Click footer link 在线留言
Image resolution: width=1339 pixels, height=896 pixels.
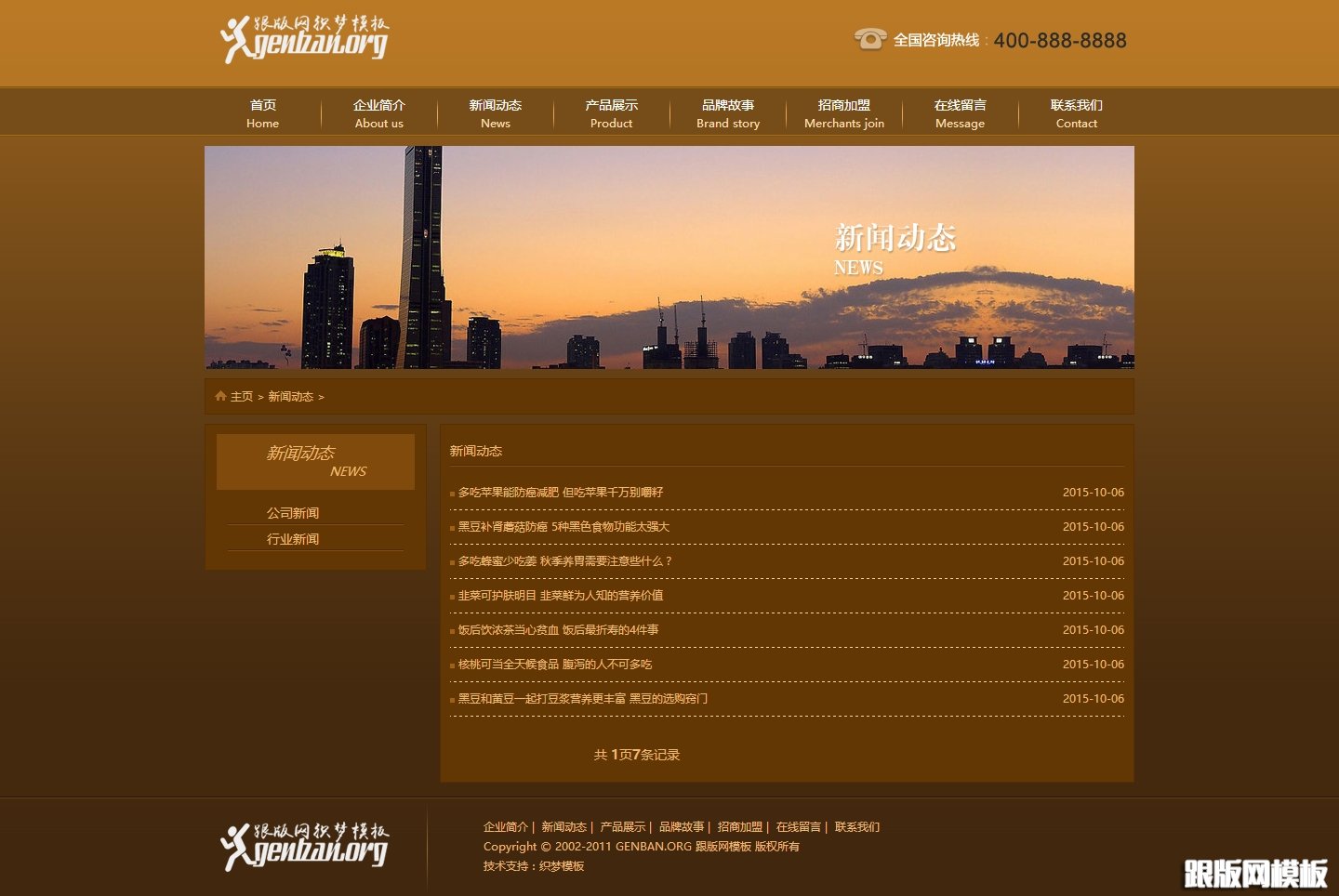point(799,827)
